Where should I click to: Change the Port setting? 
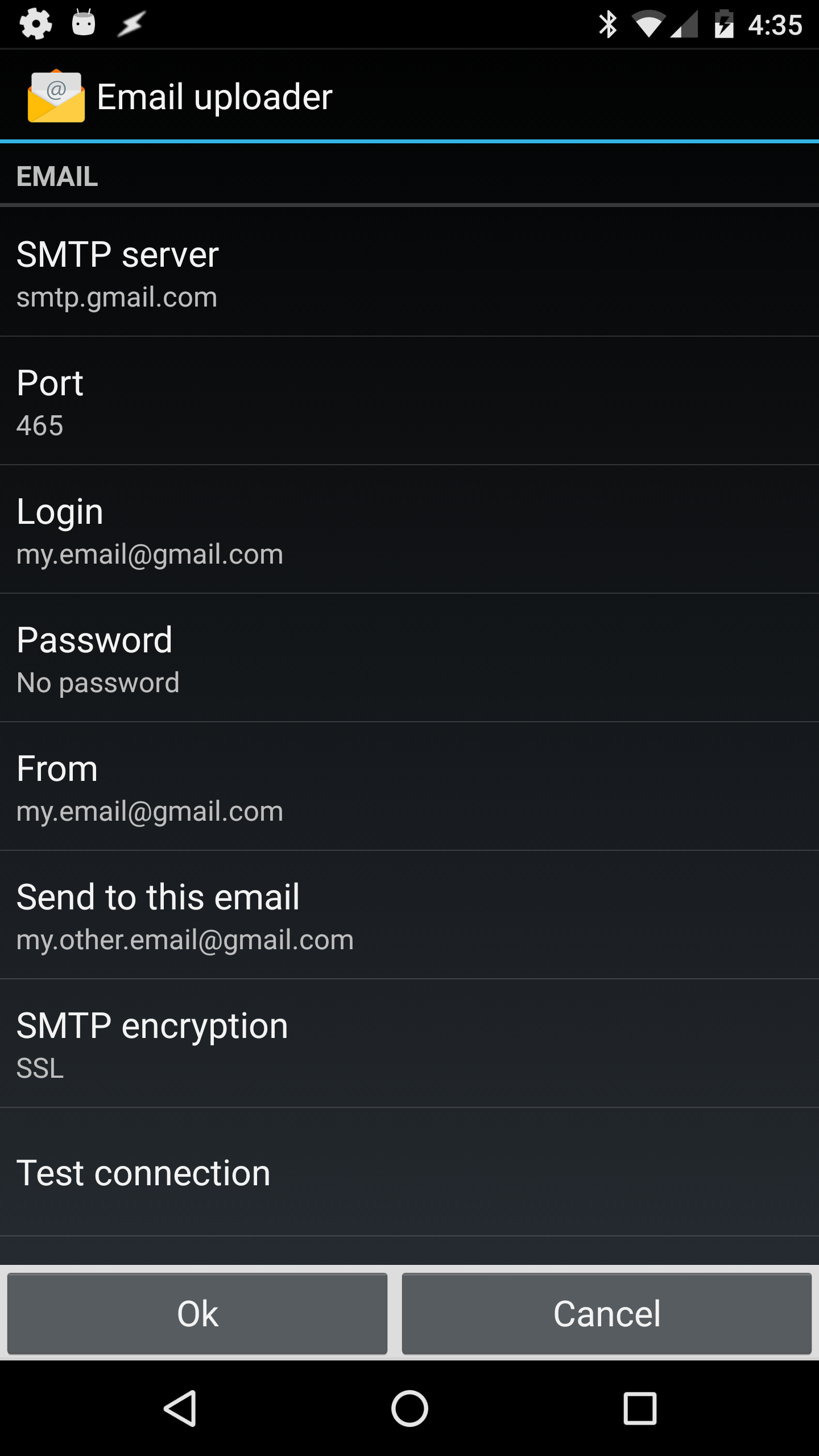[x=409, y=400]
